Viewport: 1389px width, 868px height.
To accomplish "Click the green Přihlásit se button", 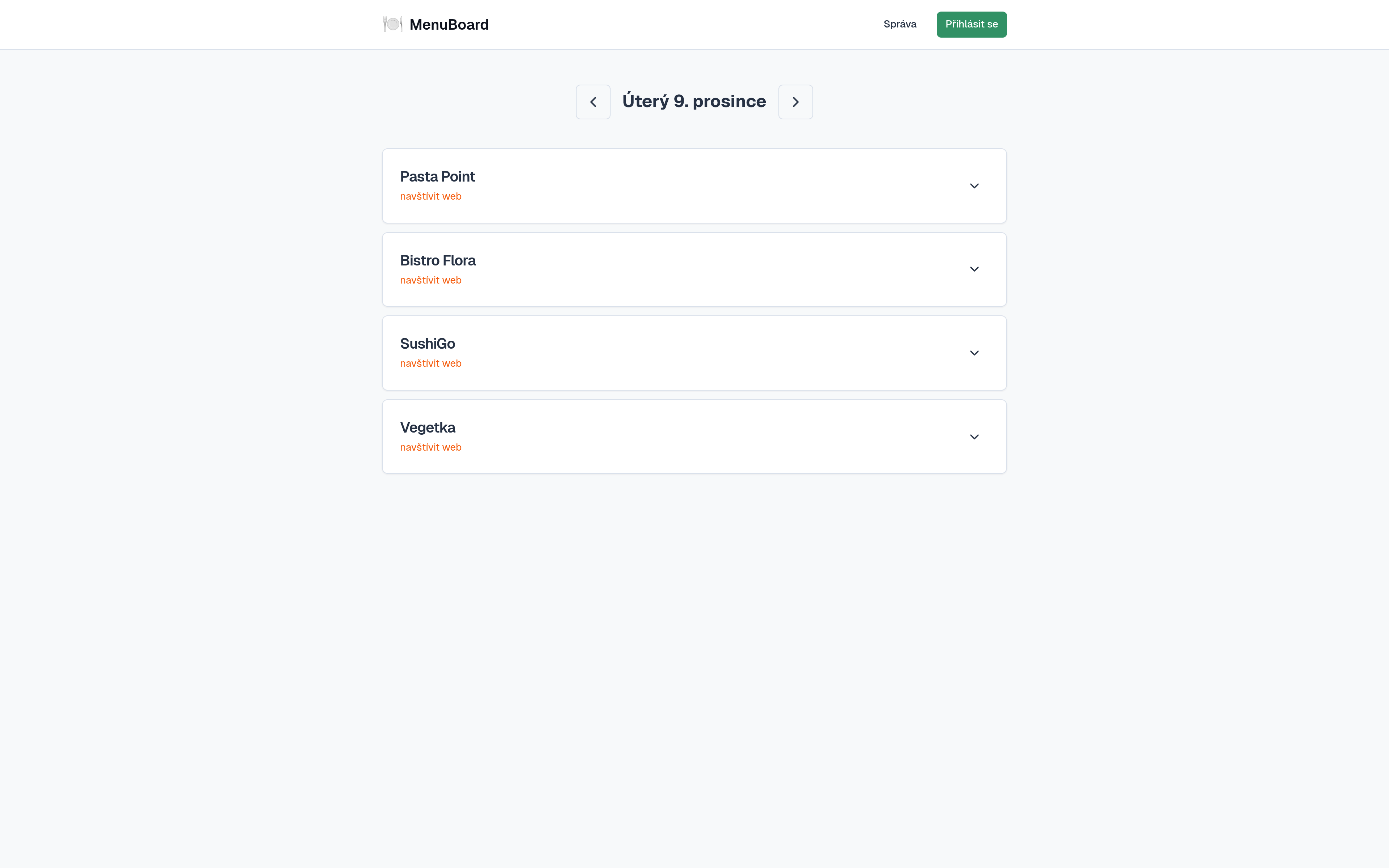I will pos(971,24).
